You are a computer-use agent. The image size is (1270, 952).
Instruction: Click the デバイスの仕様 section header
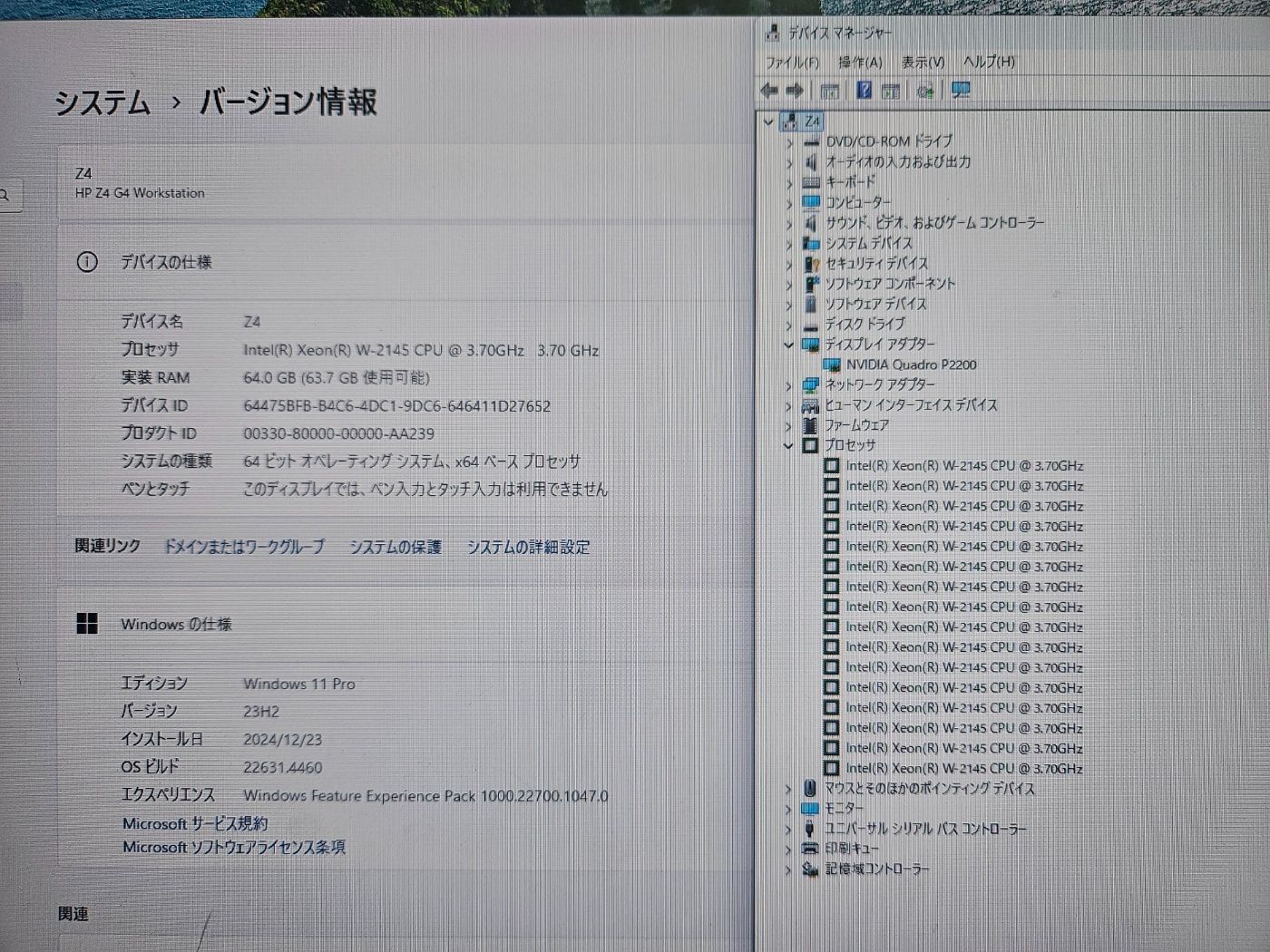[404, 262]
